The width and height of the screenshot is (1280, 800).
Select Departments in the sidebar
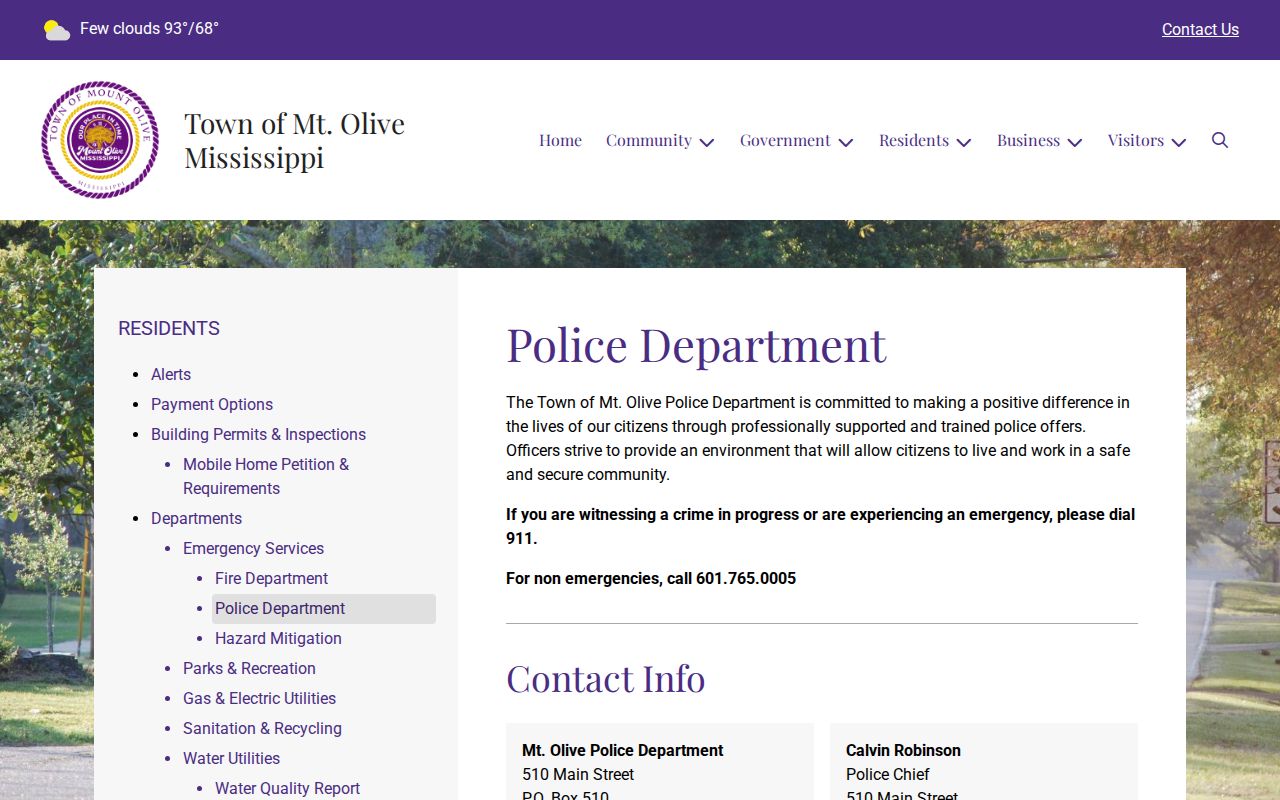[x=196, y=518]
